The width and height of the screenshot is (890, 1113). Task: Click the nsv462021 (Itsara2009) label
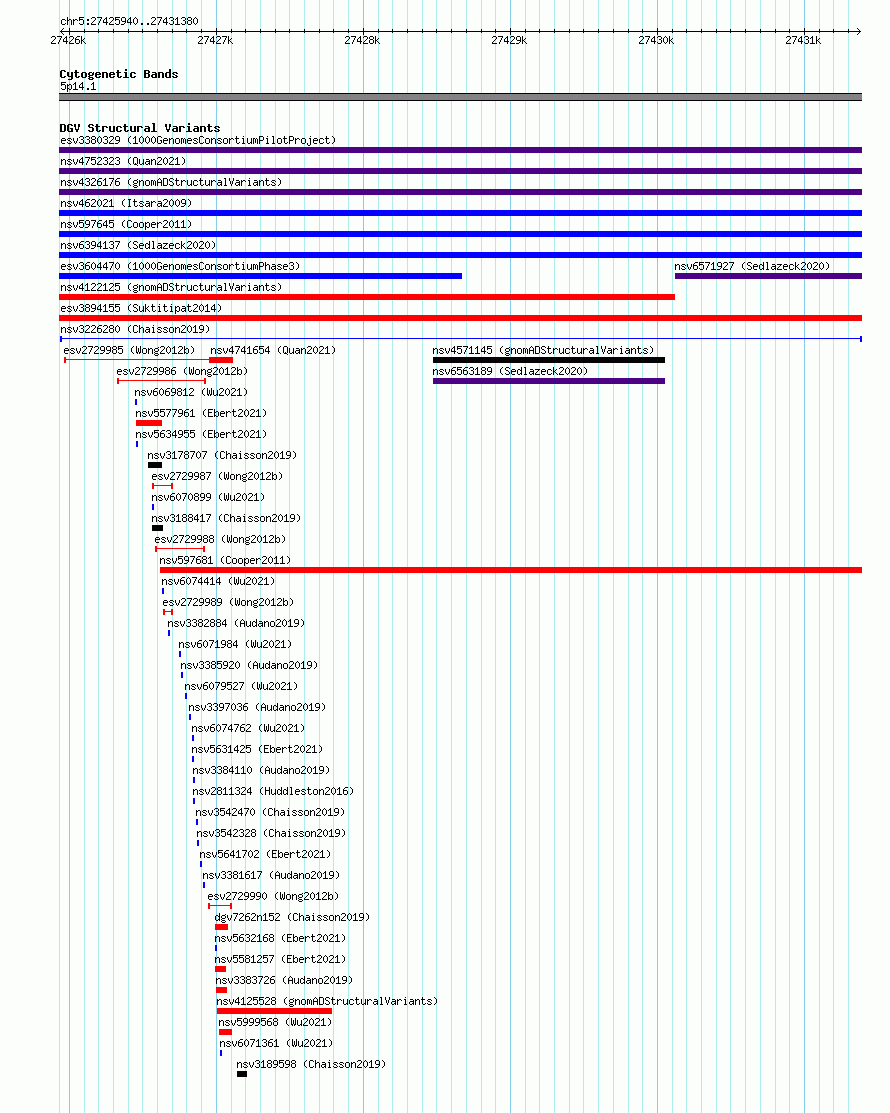[x=126, y=203]
